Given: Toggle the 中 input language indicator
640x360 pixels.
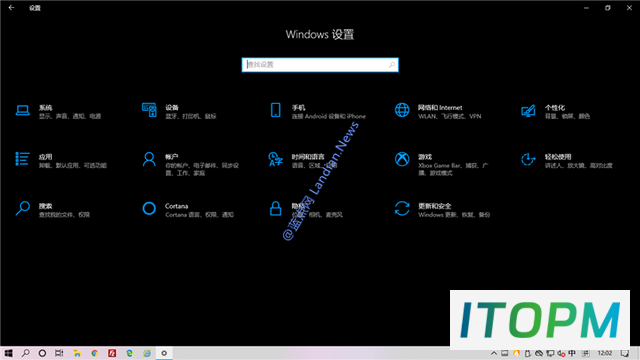Looking at the screenshot, I should [572, 353].
